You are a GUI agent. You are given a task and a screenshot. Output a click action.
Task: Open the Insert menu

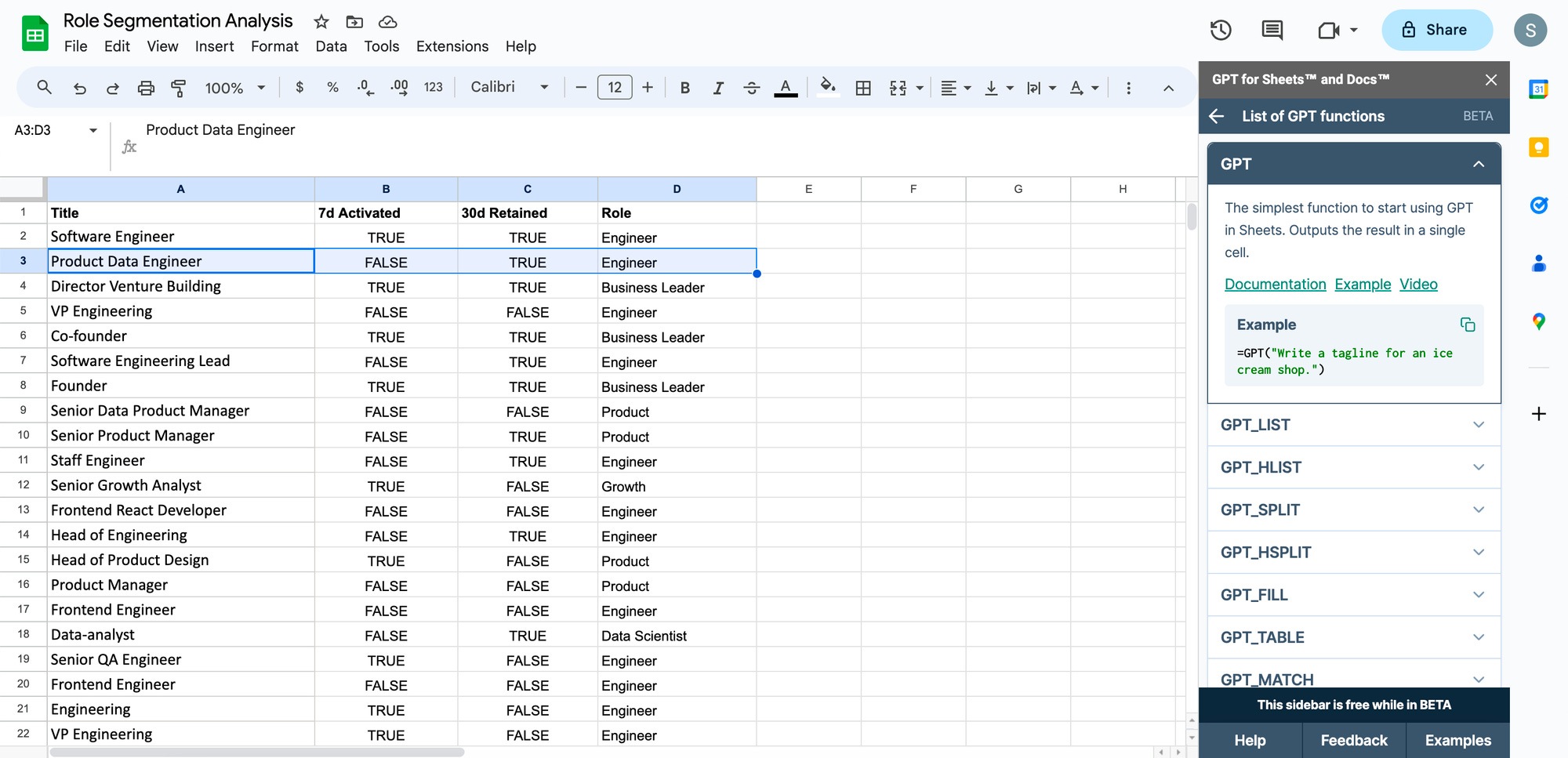(214, 46)
